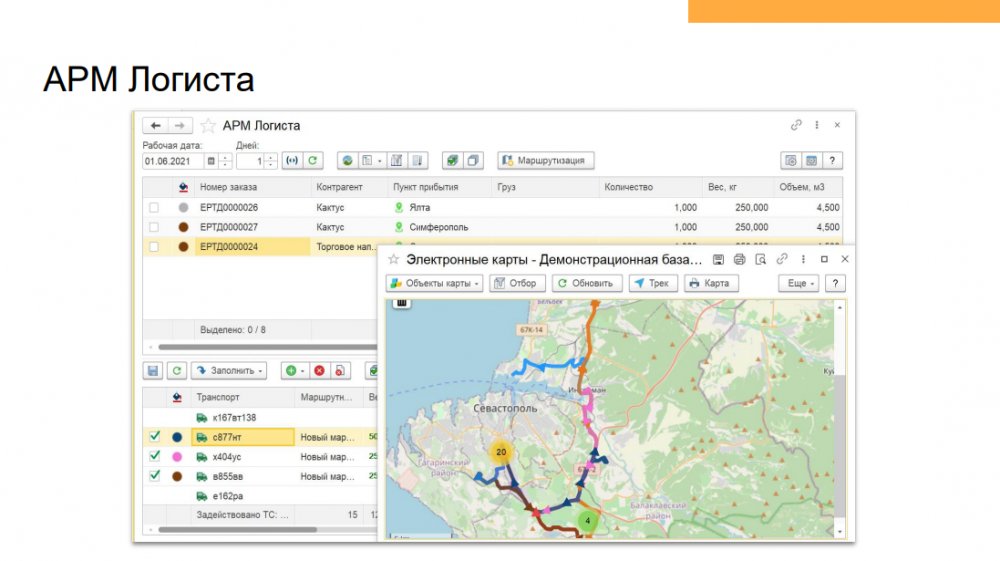Click the save diskette icon above the transport table
The height and width of the screenshot is (561, 1000).
pos(154,371)
